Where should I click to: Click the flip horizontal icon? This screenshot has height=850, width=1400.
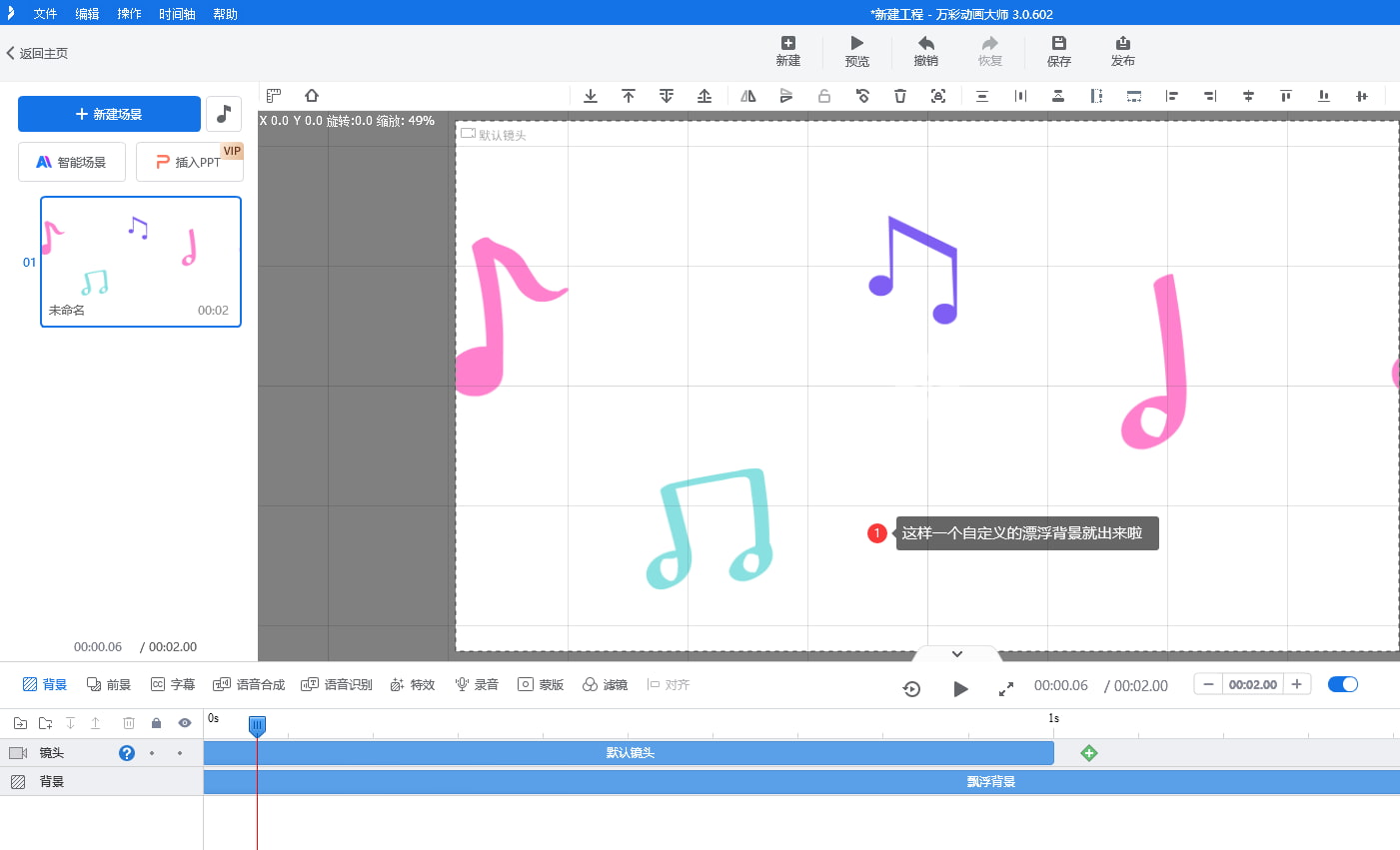coord(748,96)
